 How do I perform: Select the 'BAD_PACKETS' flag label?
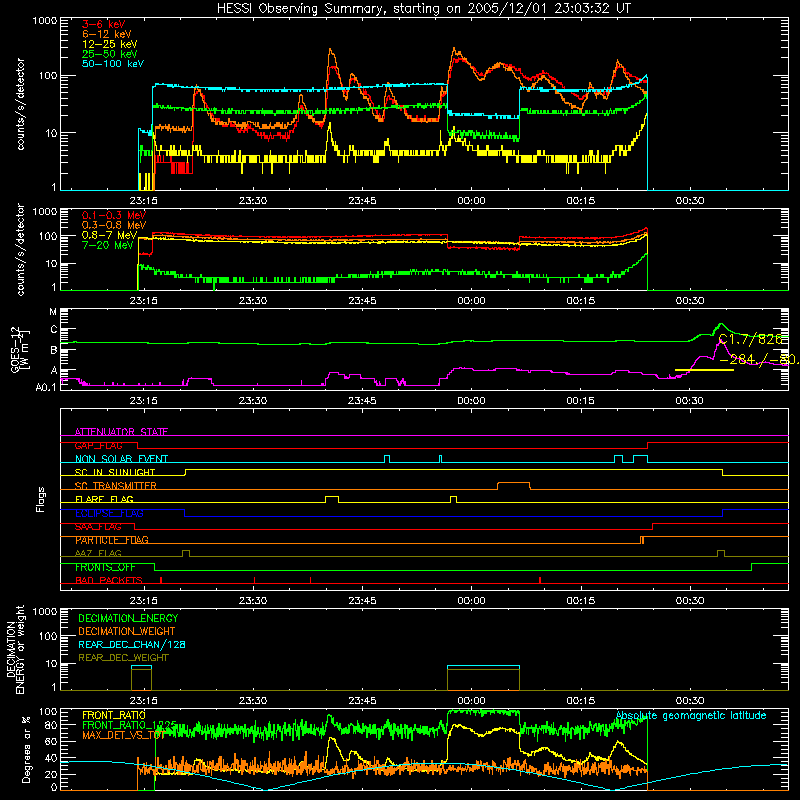click(x=109, y=581)
